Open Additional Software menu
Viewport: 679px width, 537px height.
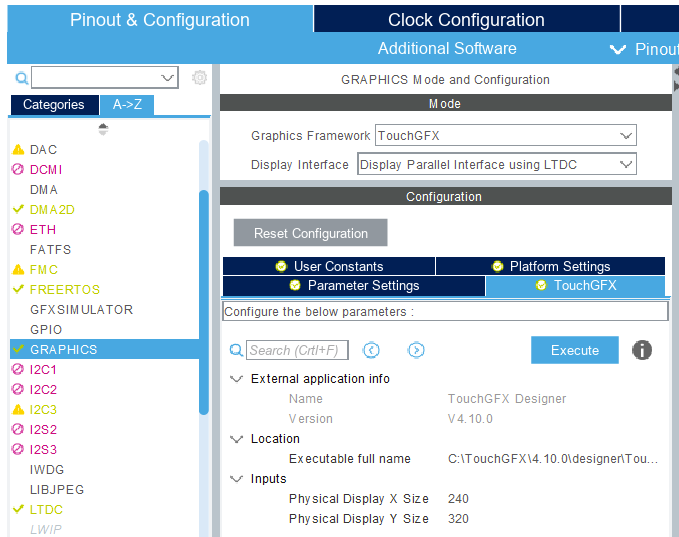pos(447,49)
